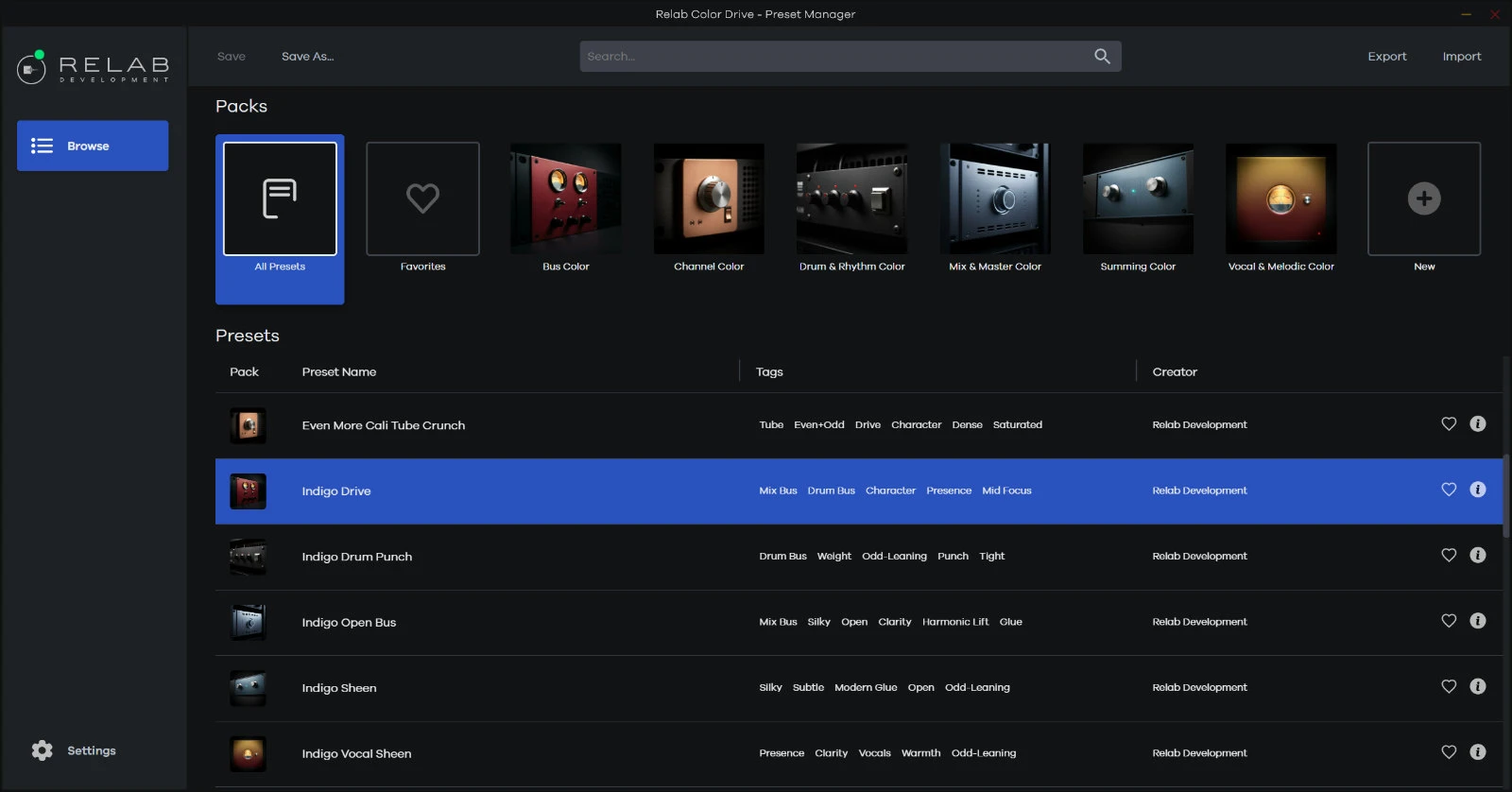Viewport: 1512px width, 792px height.
Task: Click the presets list vertical scrollbar
Action: (x=1505, y=496)
